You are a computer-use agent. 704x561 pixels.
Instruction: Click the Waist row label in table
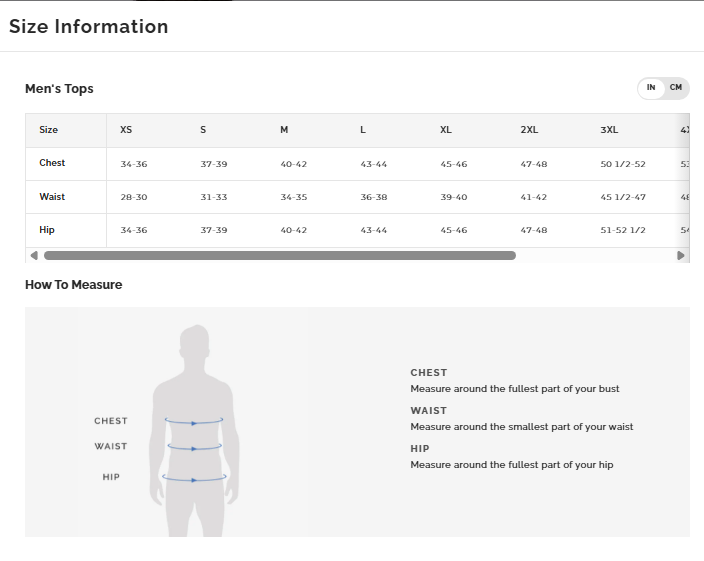point(52,197)
